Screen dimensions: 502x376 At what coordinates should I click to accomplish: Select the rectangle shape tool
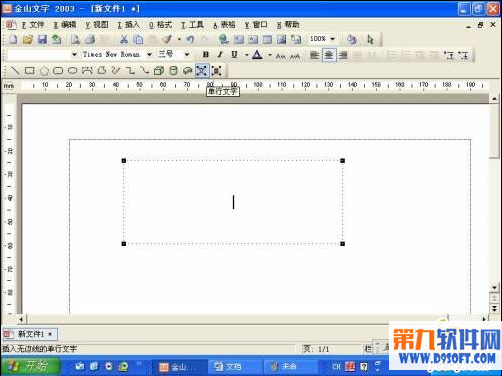coord(30,70)
